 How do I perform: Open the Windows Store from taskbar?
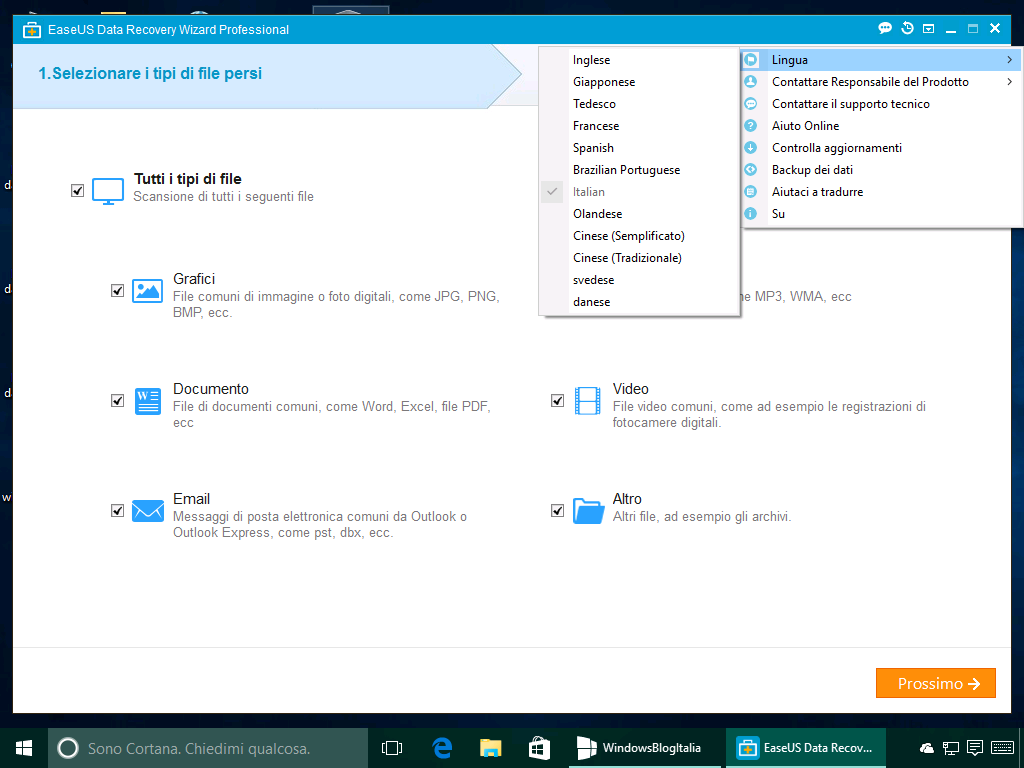(539, 748)
